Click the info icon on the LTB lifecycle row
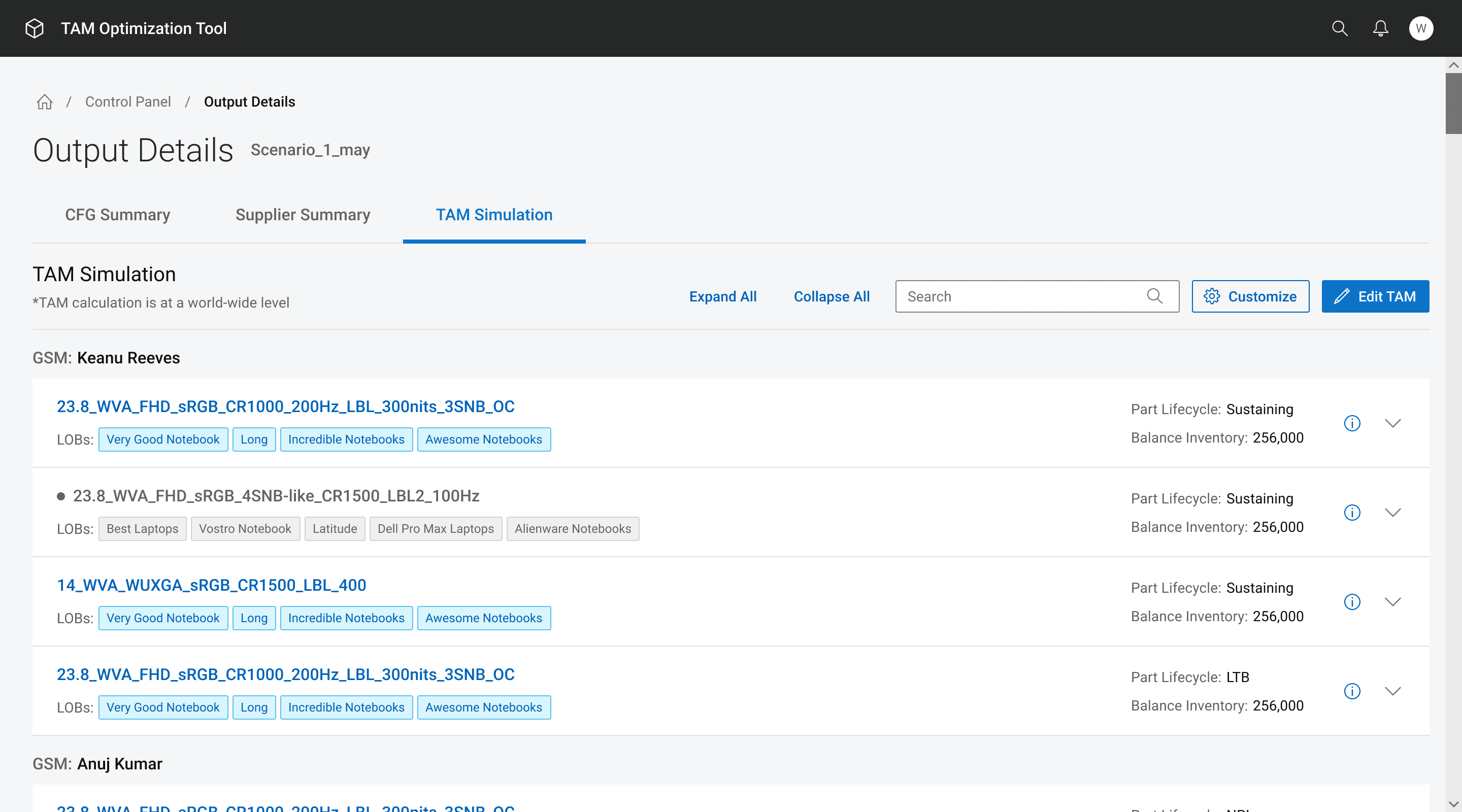Image resolution: width=1462 pixels, height=812 pixels. point(1352,691)
